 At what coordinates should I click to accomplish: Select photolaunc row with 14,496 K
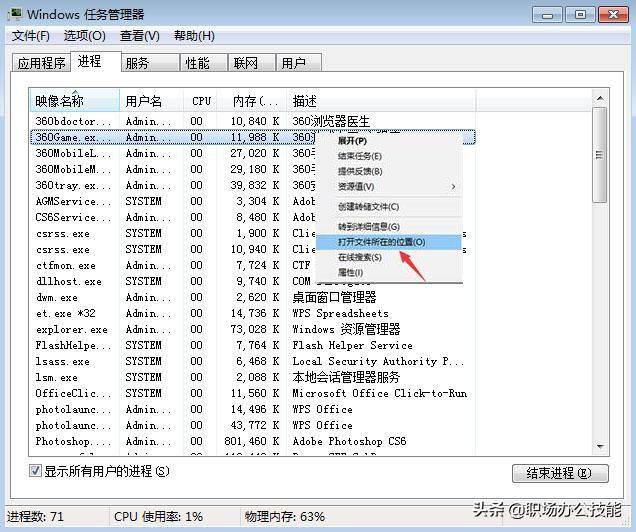(253, 409)
